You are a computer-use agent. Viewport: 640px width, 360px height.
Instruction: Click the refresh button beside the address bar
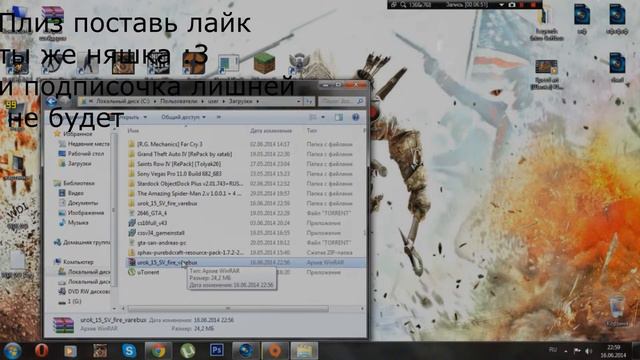309,101
